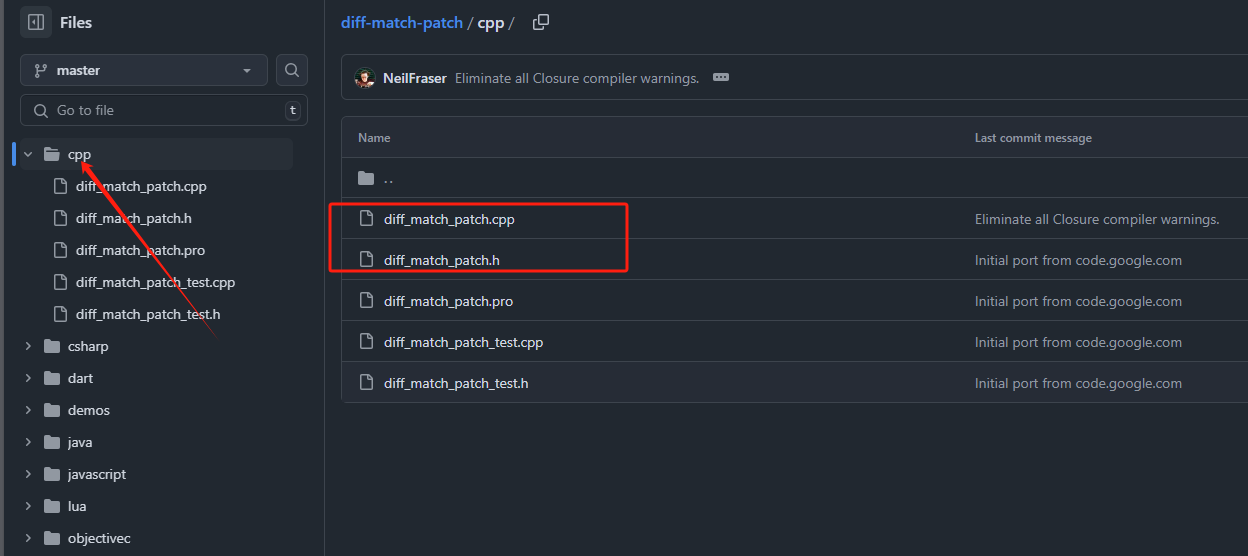Click Initial port message on diff_match_patch.h row

pyautogui.click(x=1078, y=260)
